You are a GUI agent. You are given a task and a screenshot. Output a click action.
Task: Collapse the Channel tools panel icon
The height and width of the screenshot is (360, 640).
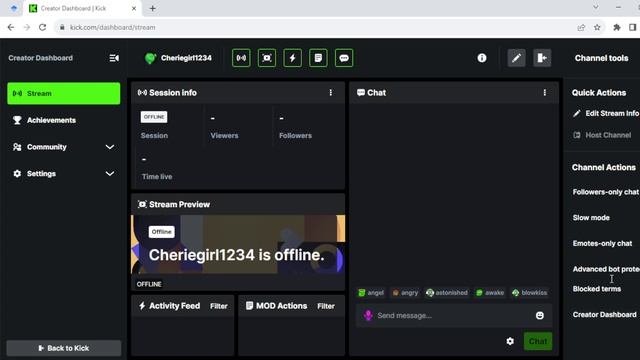(x=542, y=58)
